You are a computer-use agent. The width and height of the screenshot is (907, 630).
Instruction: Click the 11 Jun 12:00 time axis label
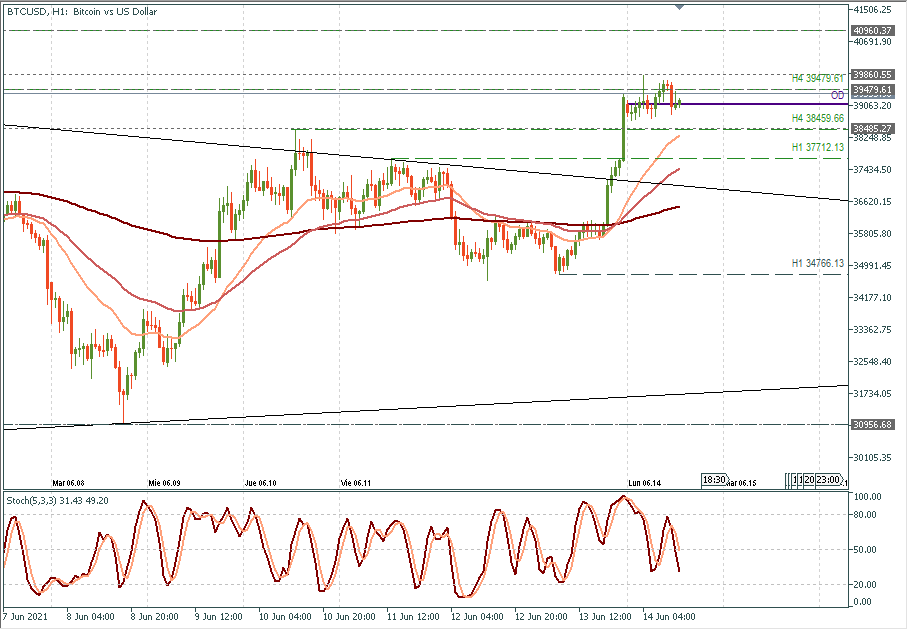412,617
